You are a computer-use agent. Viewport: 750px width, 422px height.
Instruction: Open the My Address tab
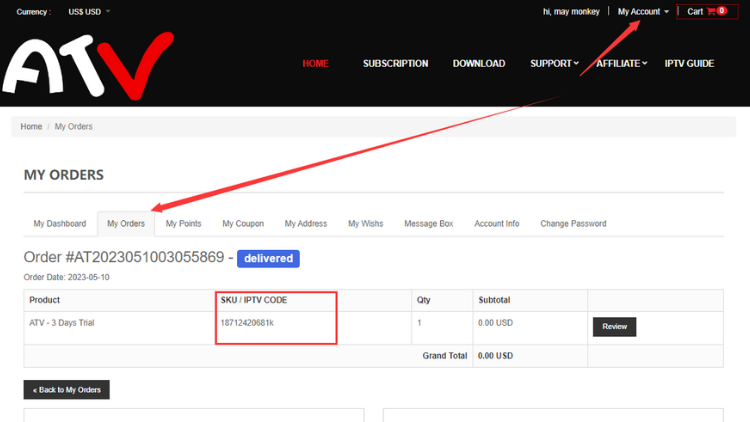point(306,223)
